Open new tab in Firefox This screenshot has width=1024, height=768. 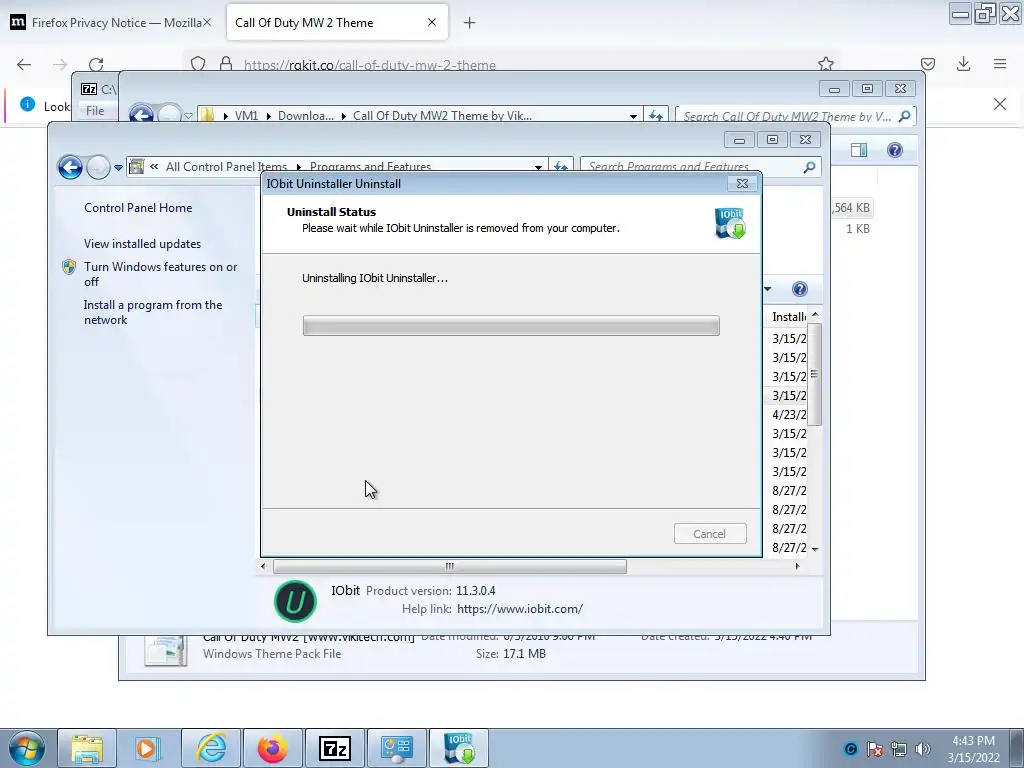click(x=469, y=23)
